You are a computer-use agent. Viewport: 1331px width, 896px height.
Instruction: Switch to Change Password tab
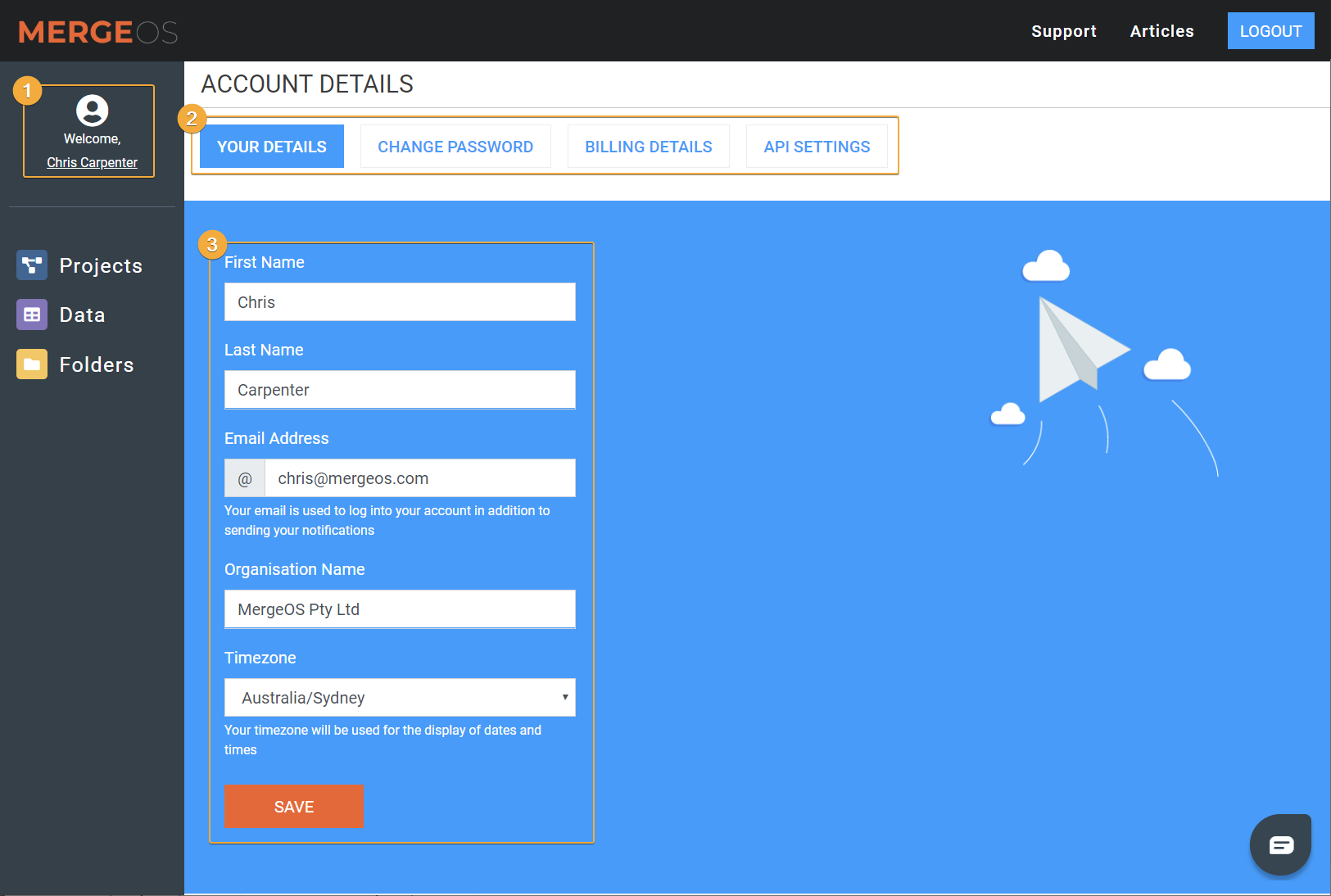[455, 147]
